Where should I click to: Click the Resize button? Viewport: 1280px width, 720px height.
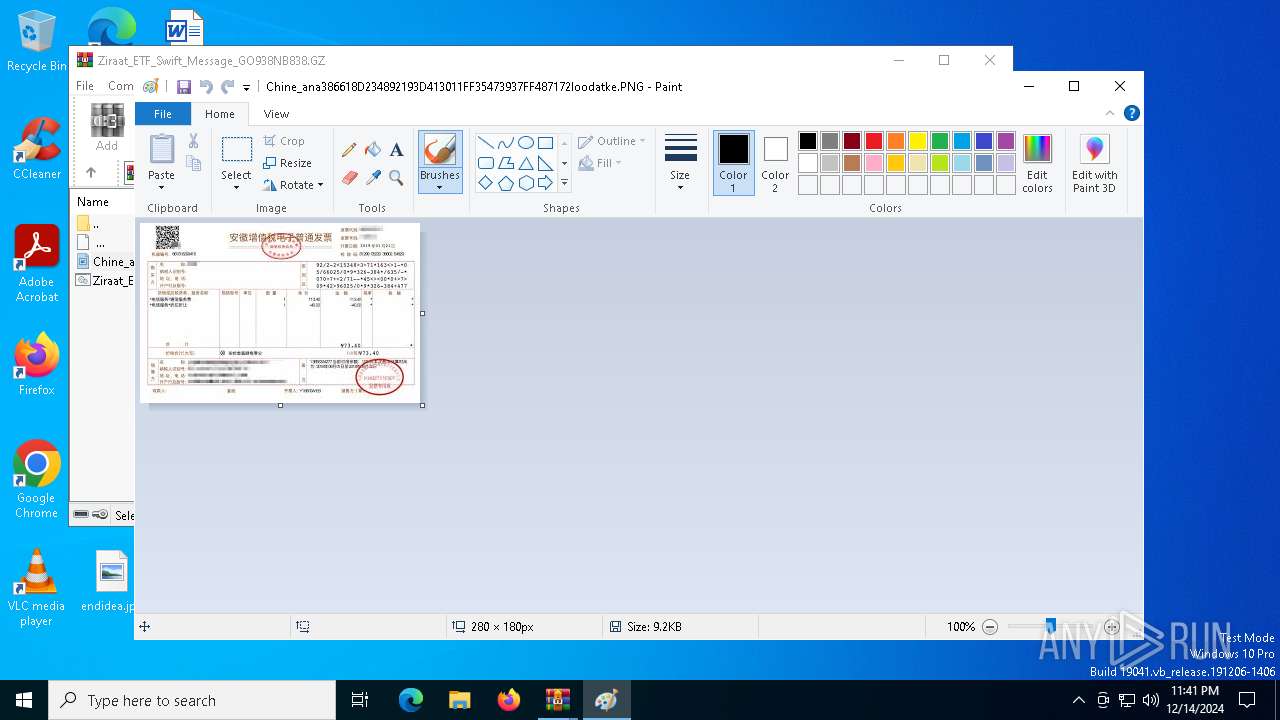tap(287, 163)
